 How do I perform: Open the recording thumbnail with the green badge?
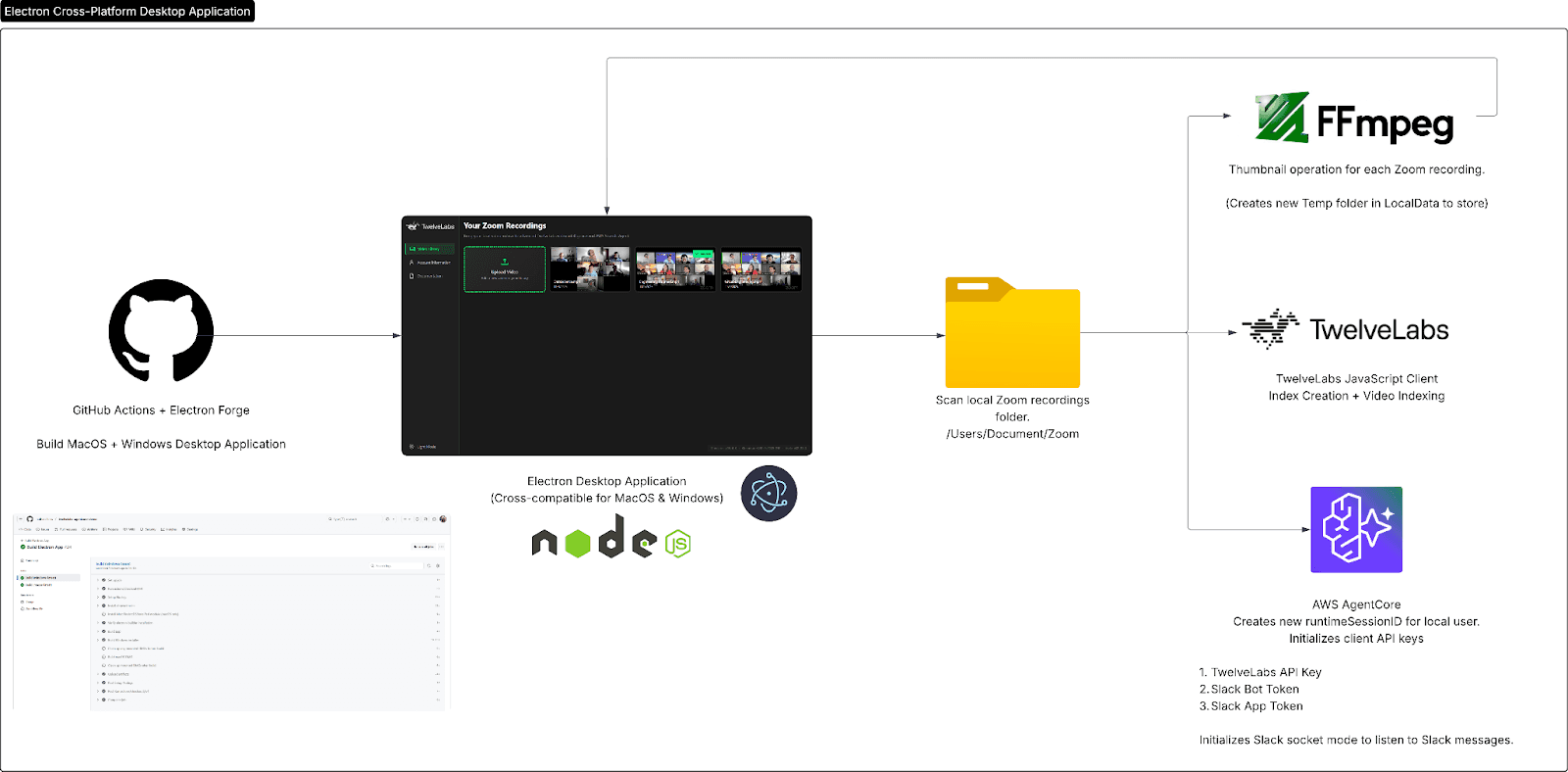click(x=675, y=269)
